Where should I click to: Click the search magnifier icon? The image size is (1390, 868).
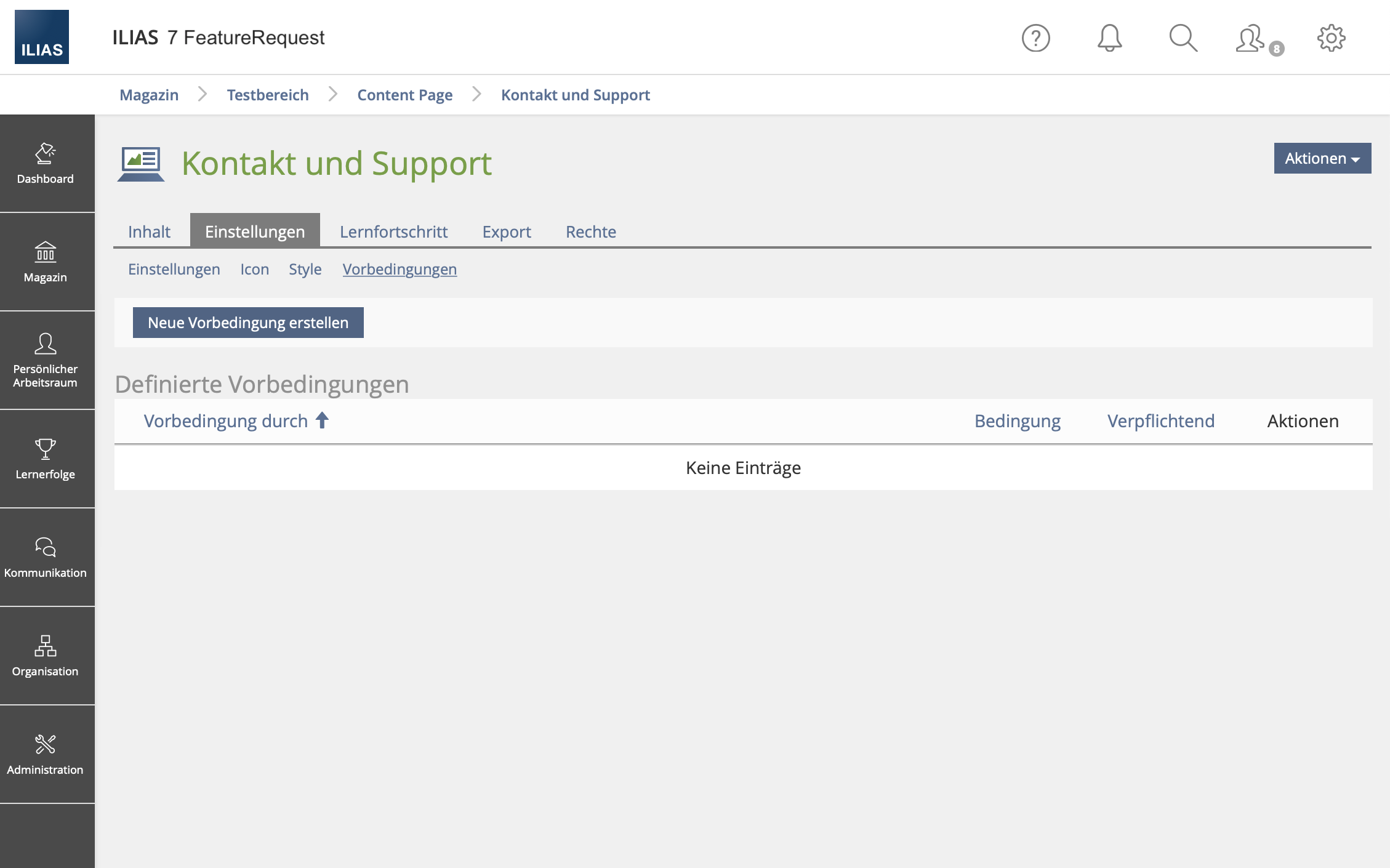(x=1183, y=38)
